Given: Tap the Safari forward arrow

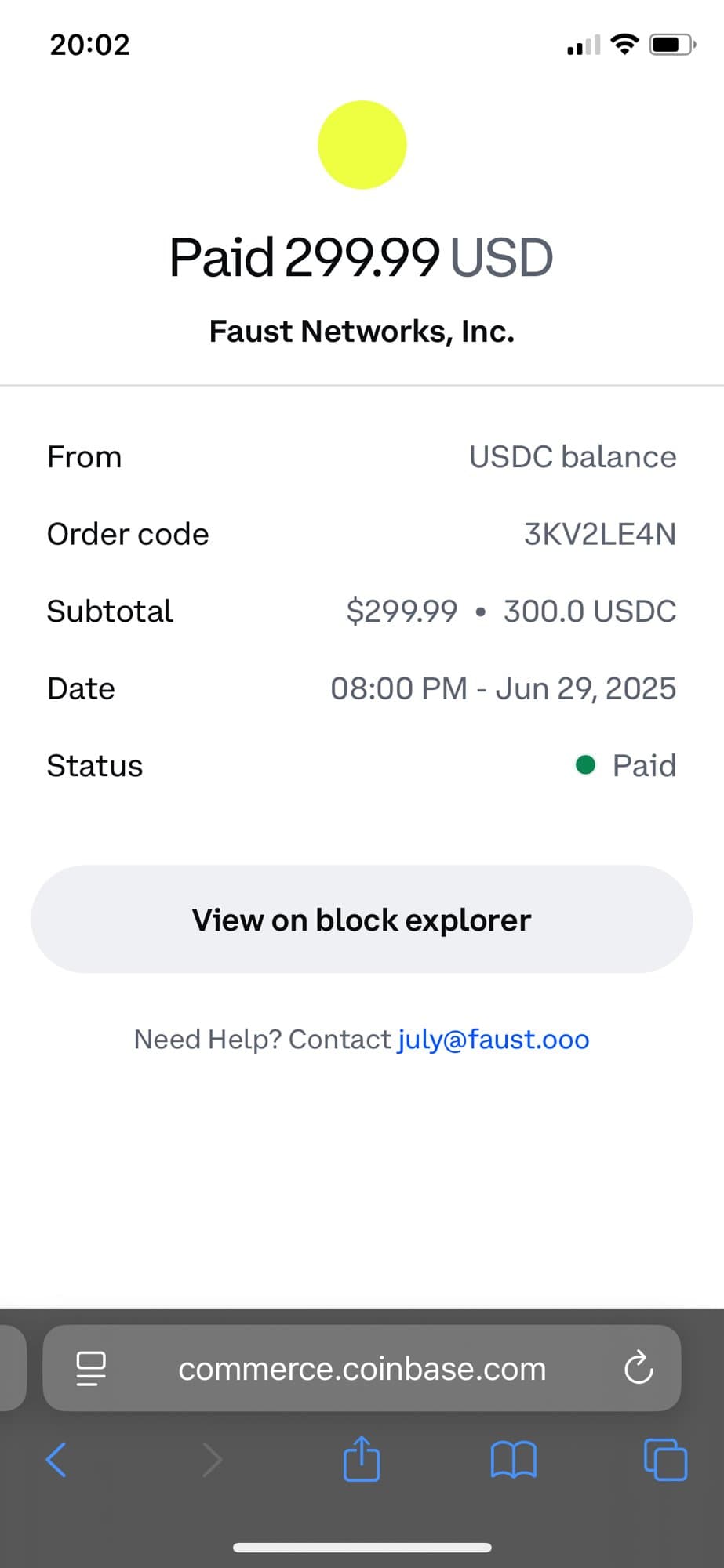Looking at the screenshot, I should point(212,1460).
